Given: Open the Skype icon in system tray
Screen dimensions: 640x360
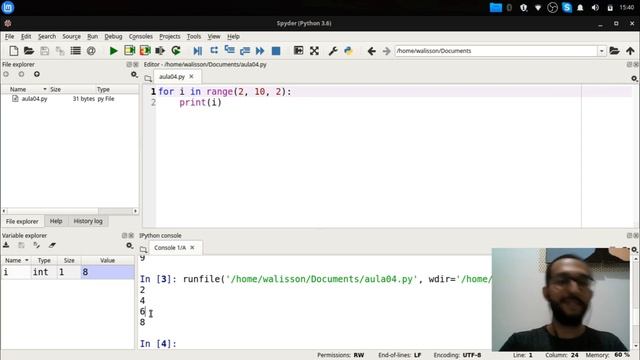Looking at the screenshot, I should [567, 7].
